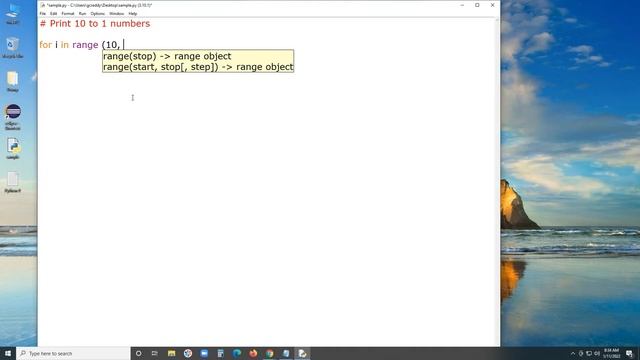Open the round colorful taskbar app icon
640x360 pixels.
[188, 353]
